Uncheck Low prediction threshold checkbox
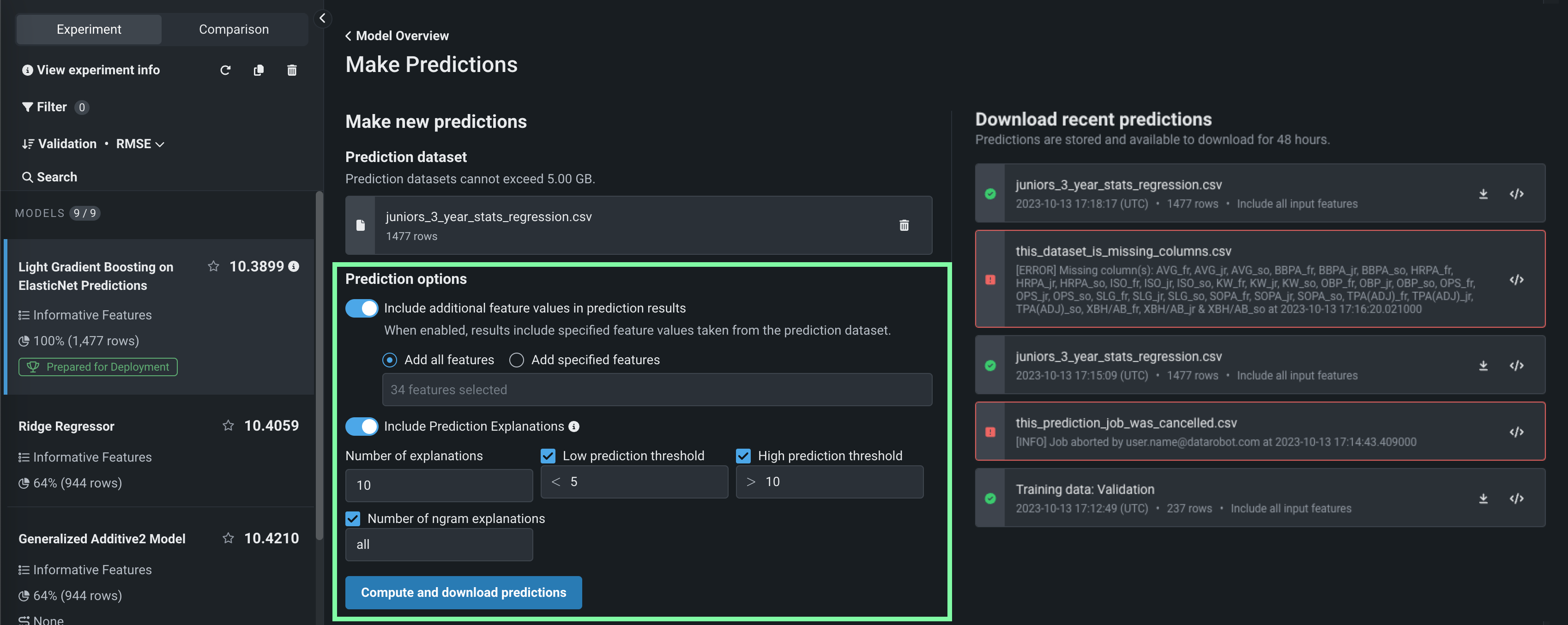The height and width of the screenshot is (625, 1568). click(548, 456)
